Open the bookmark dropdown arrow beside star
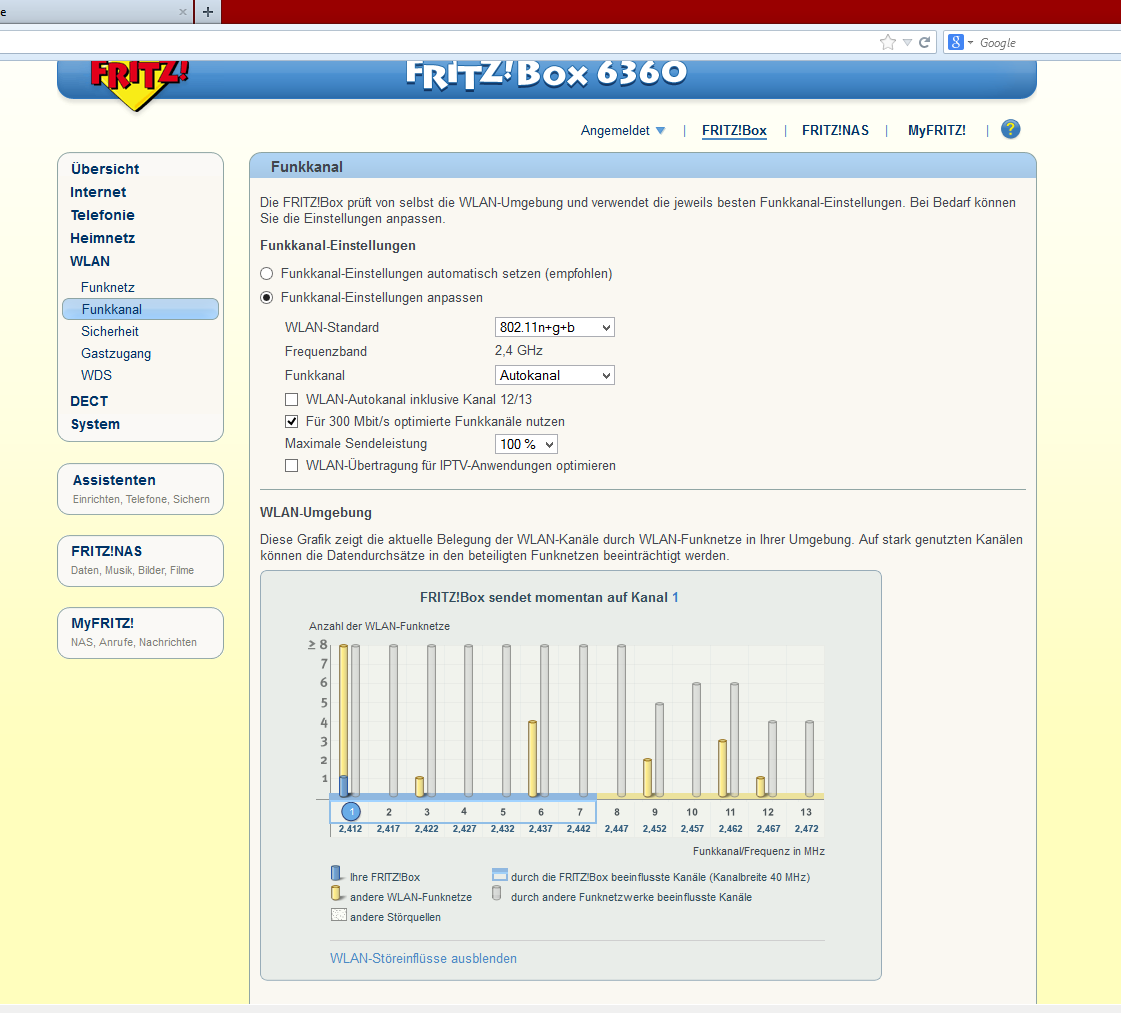Image resolution: width=1121 pixels, height=1013 pixels. click(x=907, y=42)
